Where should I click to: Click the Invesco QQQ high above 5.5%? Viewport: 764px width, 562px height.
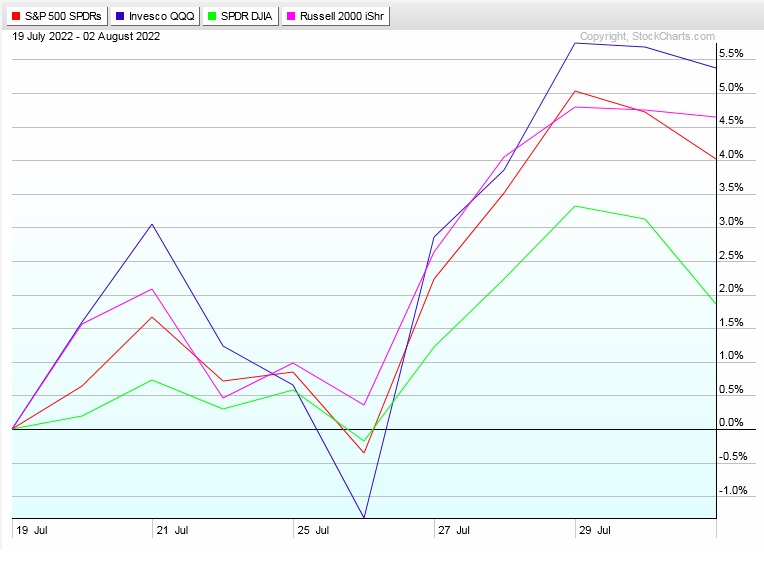pos(575,43)
